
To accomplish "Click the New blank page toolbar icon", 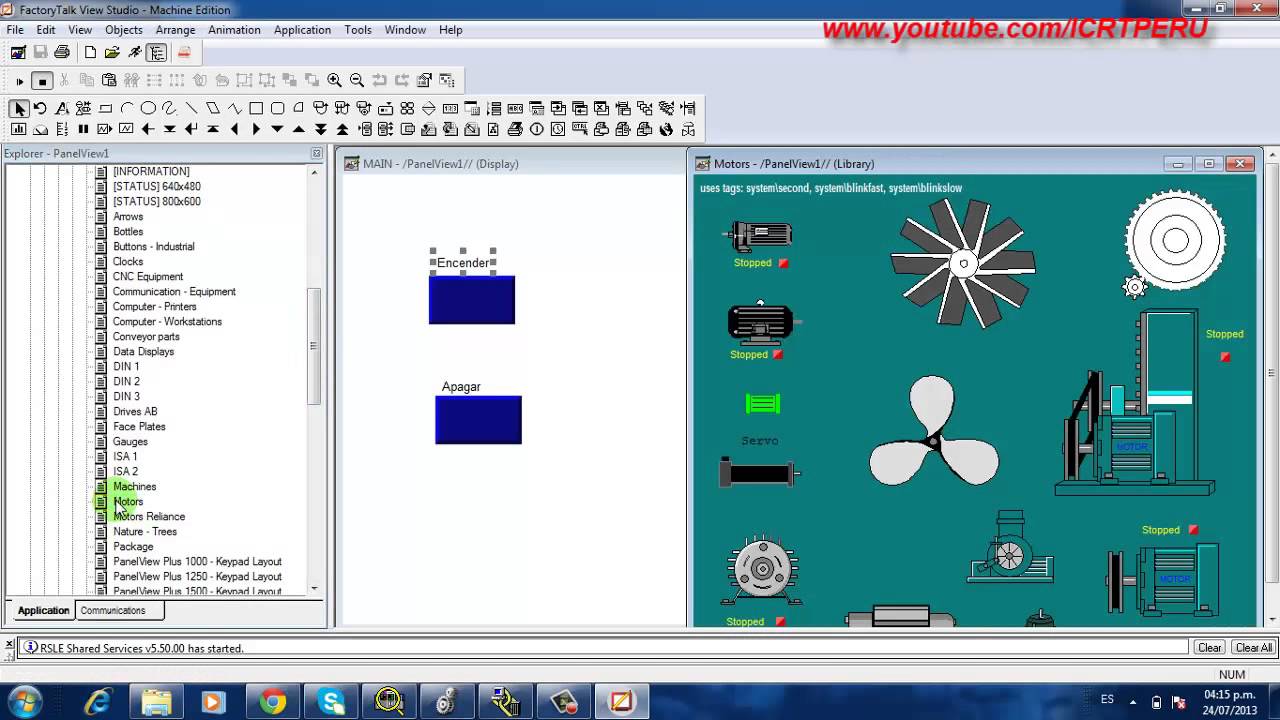I will 90,52.
